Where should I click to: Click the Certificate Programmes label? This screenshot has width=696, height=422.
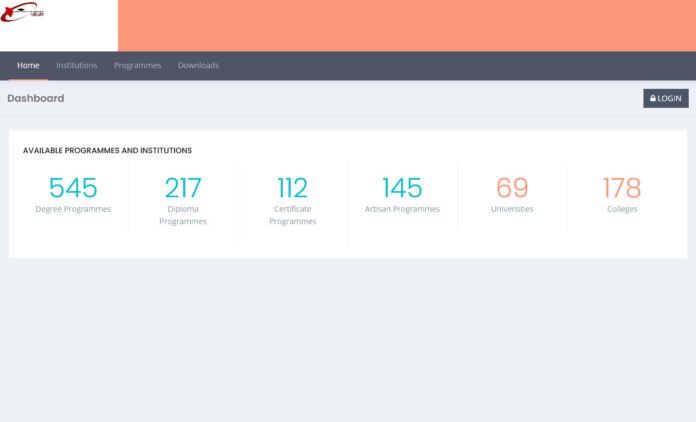(x=292, y=215)
